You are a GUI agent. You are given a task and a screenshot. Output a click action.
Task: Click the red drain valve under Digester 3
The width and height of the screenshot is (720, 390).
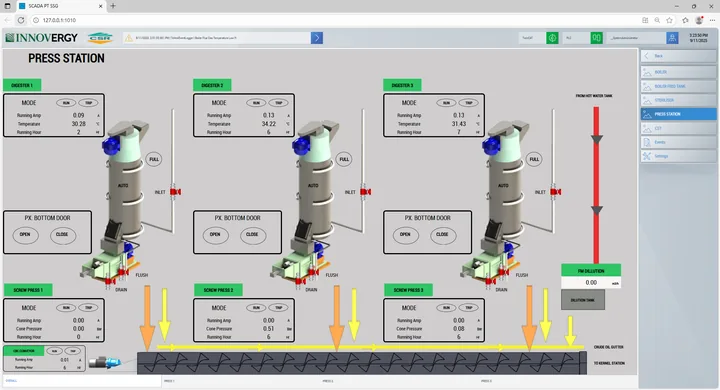point(490,281)
